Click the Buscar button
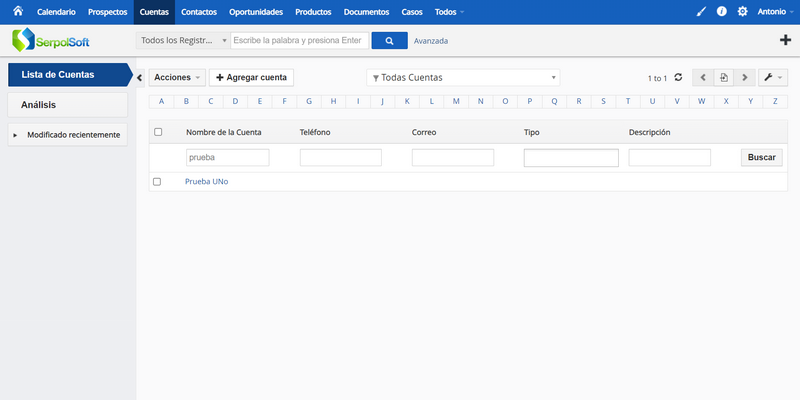Screen dimensions: 800x400 tap(762, 158)
